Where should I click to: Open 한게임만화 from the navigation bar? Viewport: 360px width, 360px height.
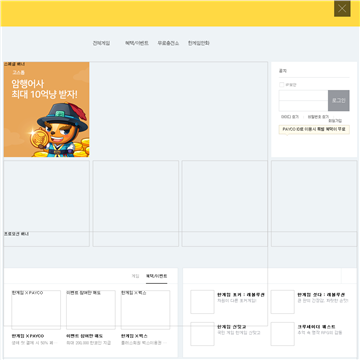click(x=199, y=43)
